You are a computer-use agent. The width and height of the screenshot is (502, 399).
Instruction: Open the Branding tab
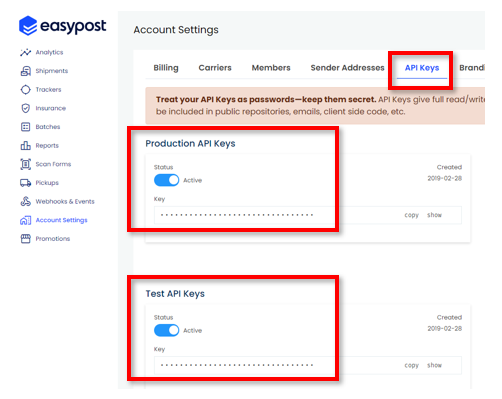472,68
